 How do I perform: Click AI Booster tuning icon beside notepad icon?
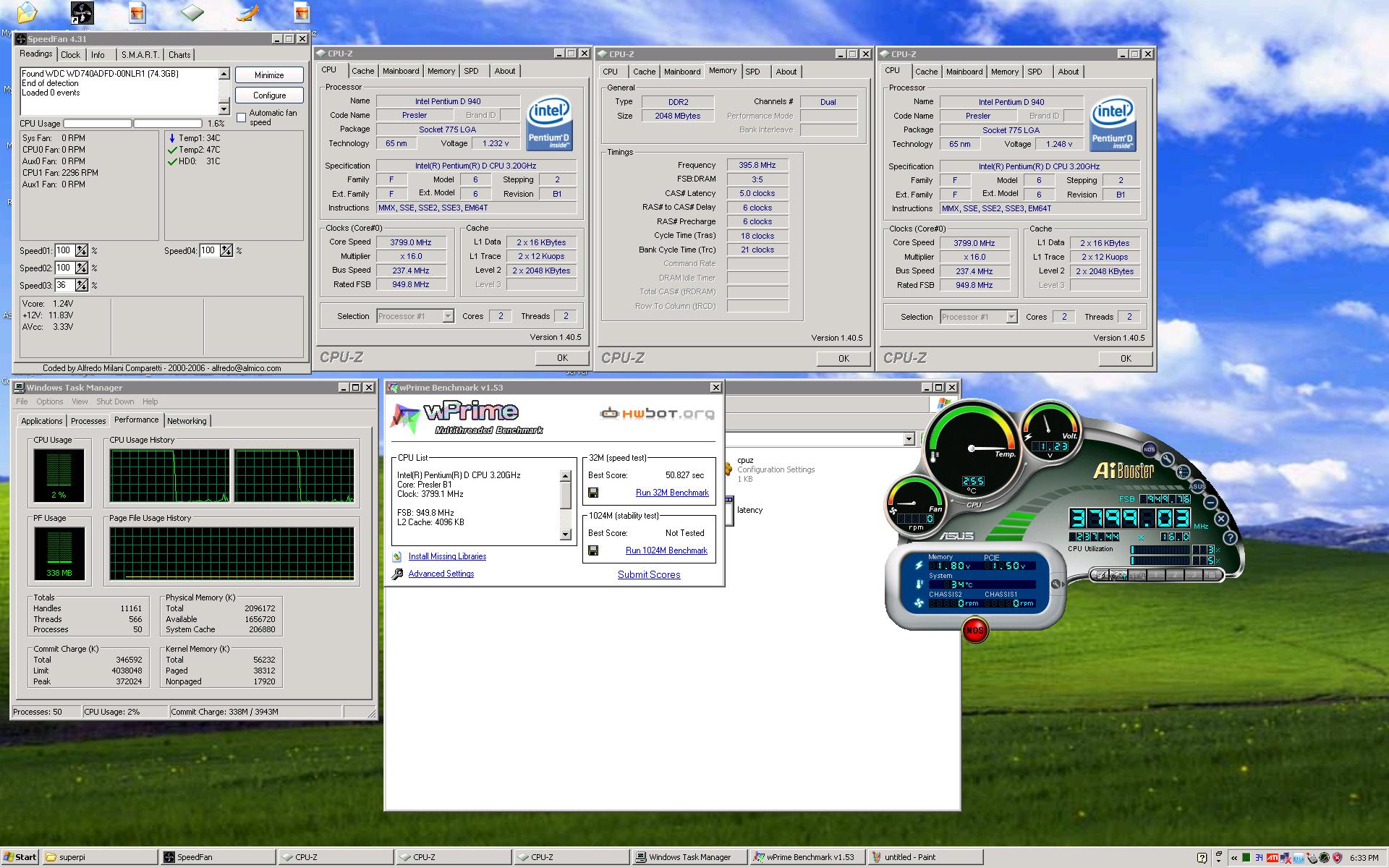click(1118, 575)
